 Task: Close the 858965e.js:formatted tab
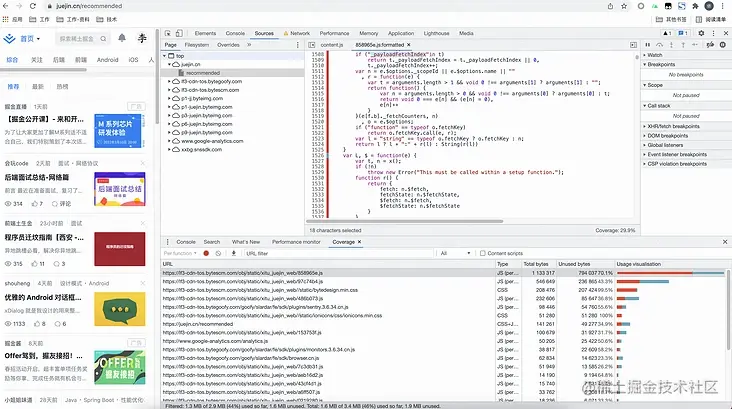point(408,45)
